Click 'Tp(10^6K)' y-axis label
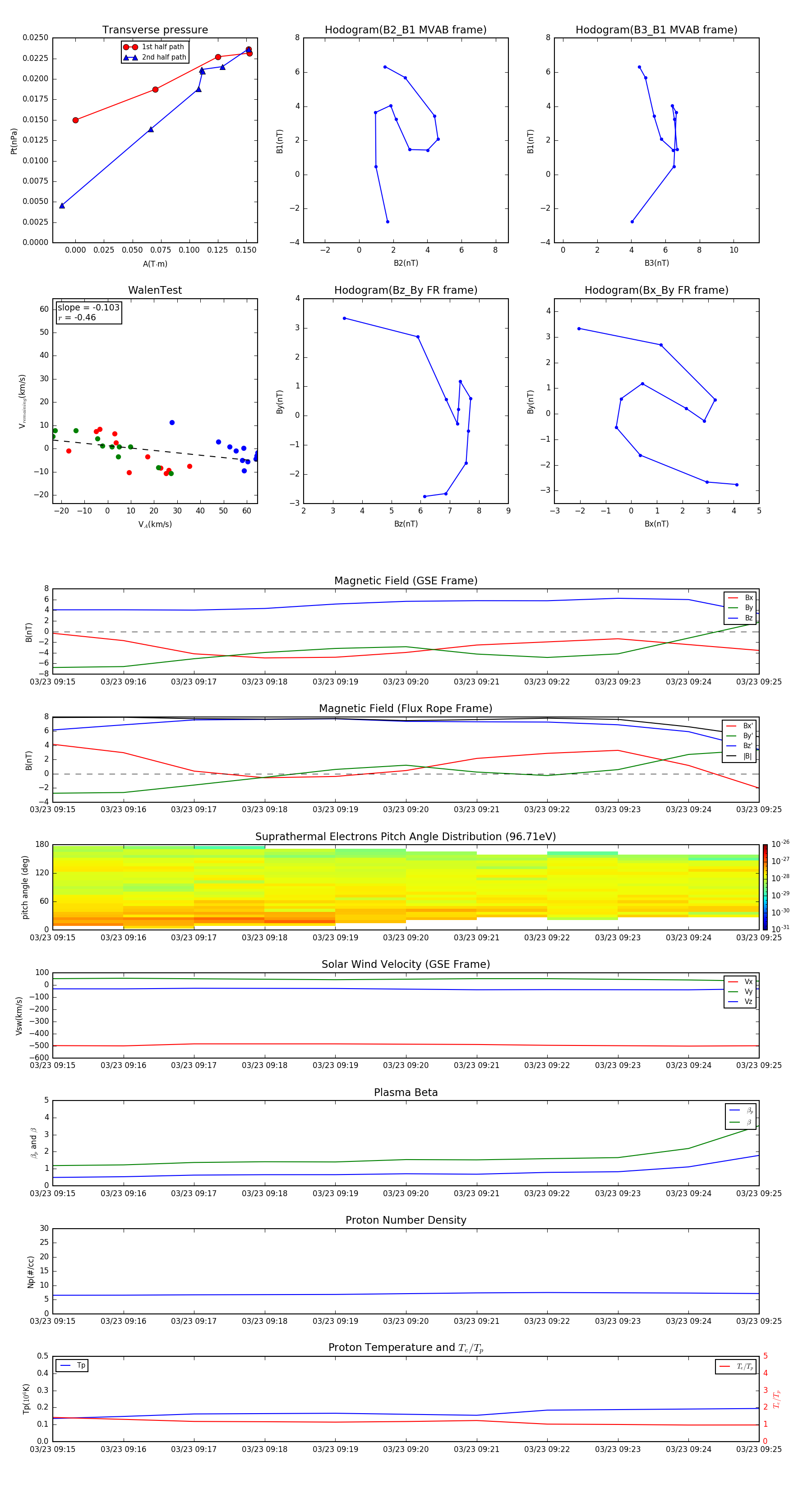Screen dimensions: 812x1489 [x=26, y=1399]
